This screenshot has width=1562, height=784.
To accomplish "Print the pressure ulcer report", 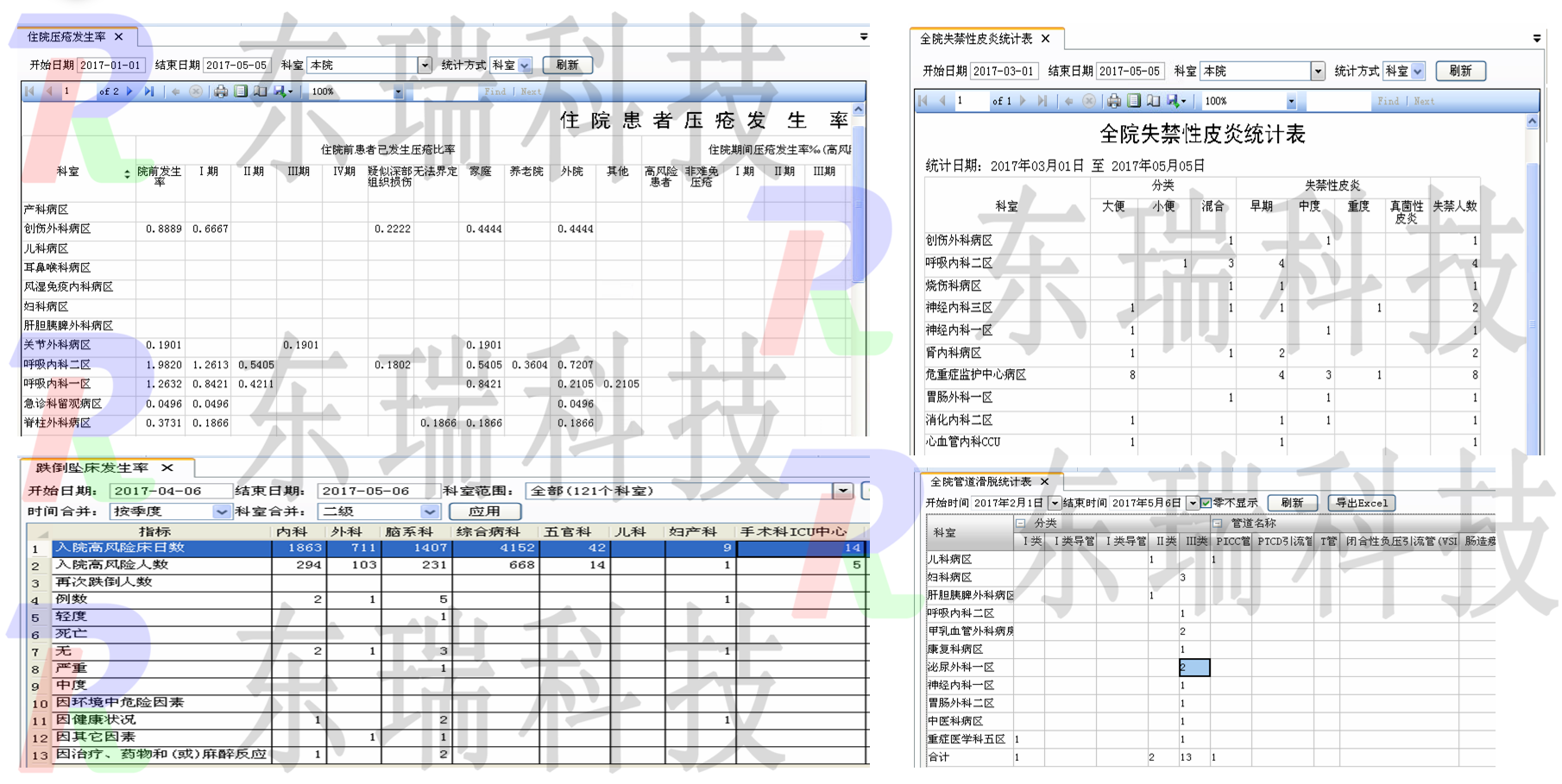I will pyautogui.click(x=221, y=91).
